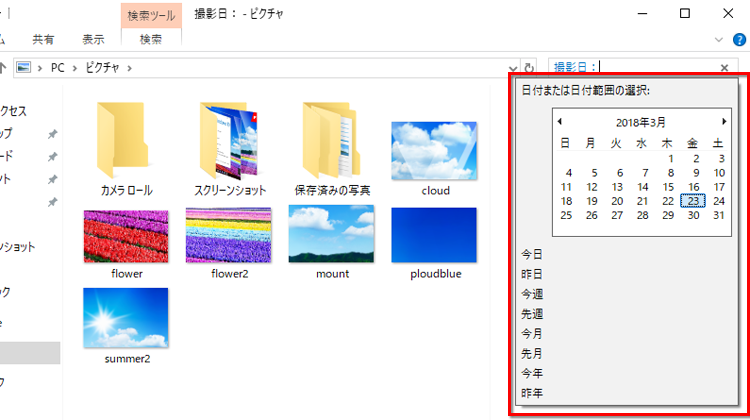The width and height of the screenshot is (750, 420).
Task: Pick March 20 in the calendar
Action: point(617,201)
